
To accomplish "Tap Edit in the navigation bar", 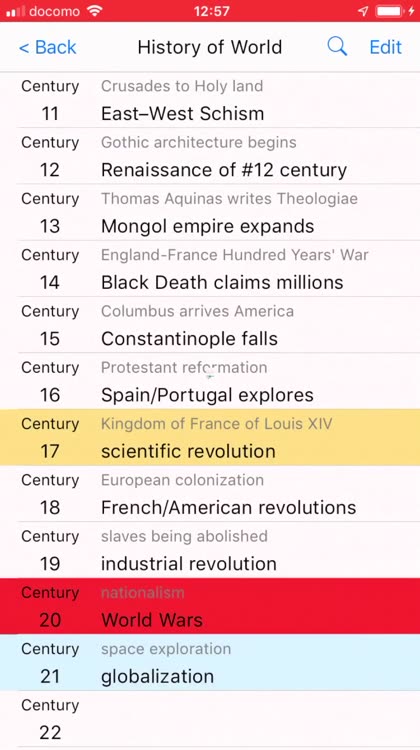I will [386, 47].
